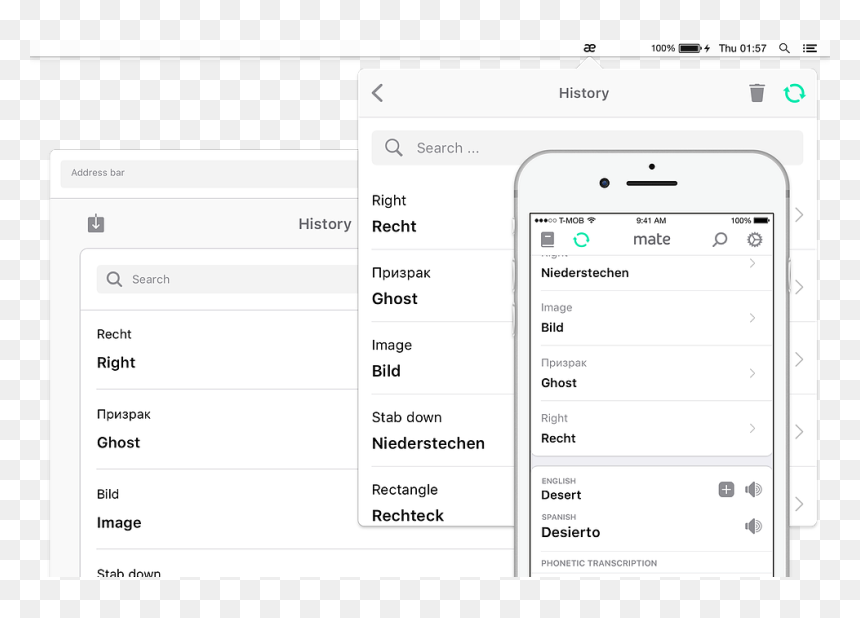The image size is (860, 618).
Task: Select the Bild translation in popup
Action: pyautogui.click(x=386, y=371)
